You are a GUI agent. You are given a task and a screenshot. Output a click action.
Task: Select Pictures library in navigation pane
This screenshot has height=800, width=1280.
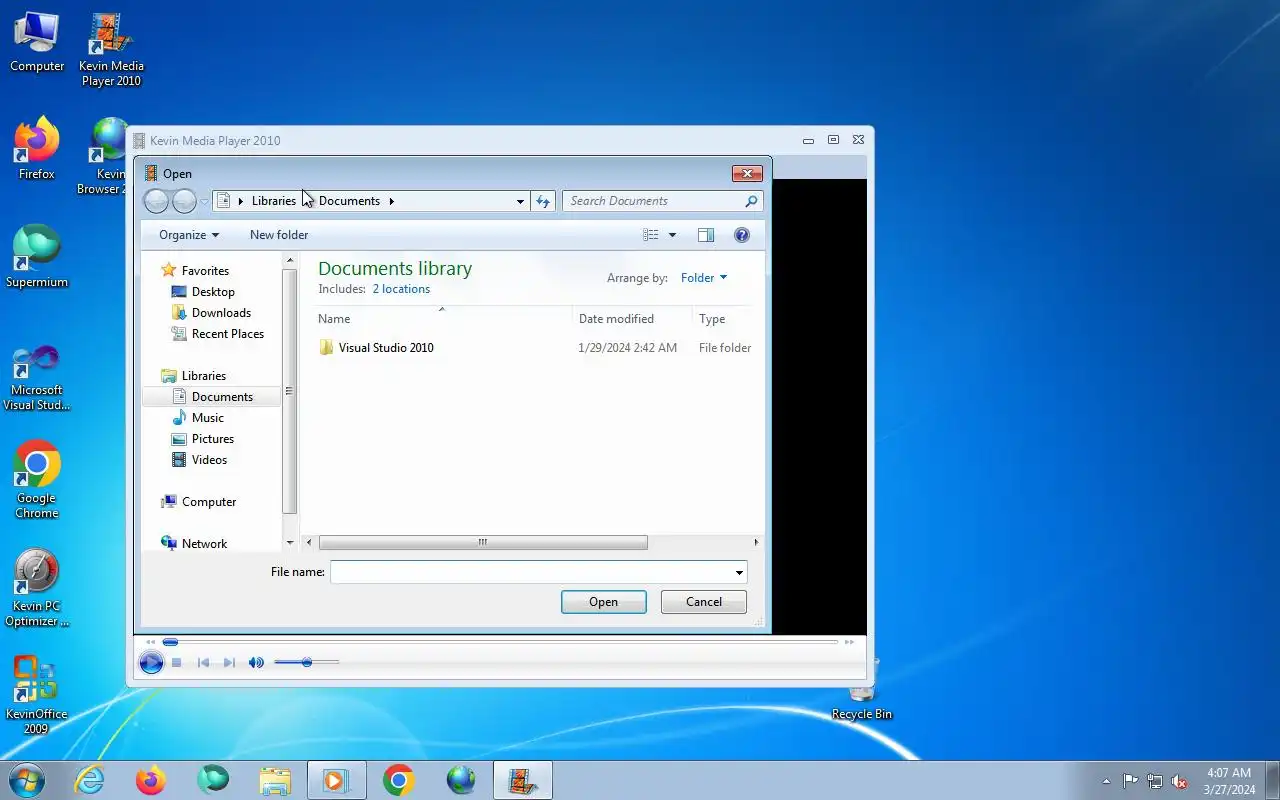[212, 439]
